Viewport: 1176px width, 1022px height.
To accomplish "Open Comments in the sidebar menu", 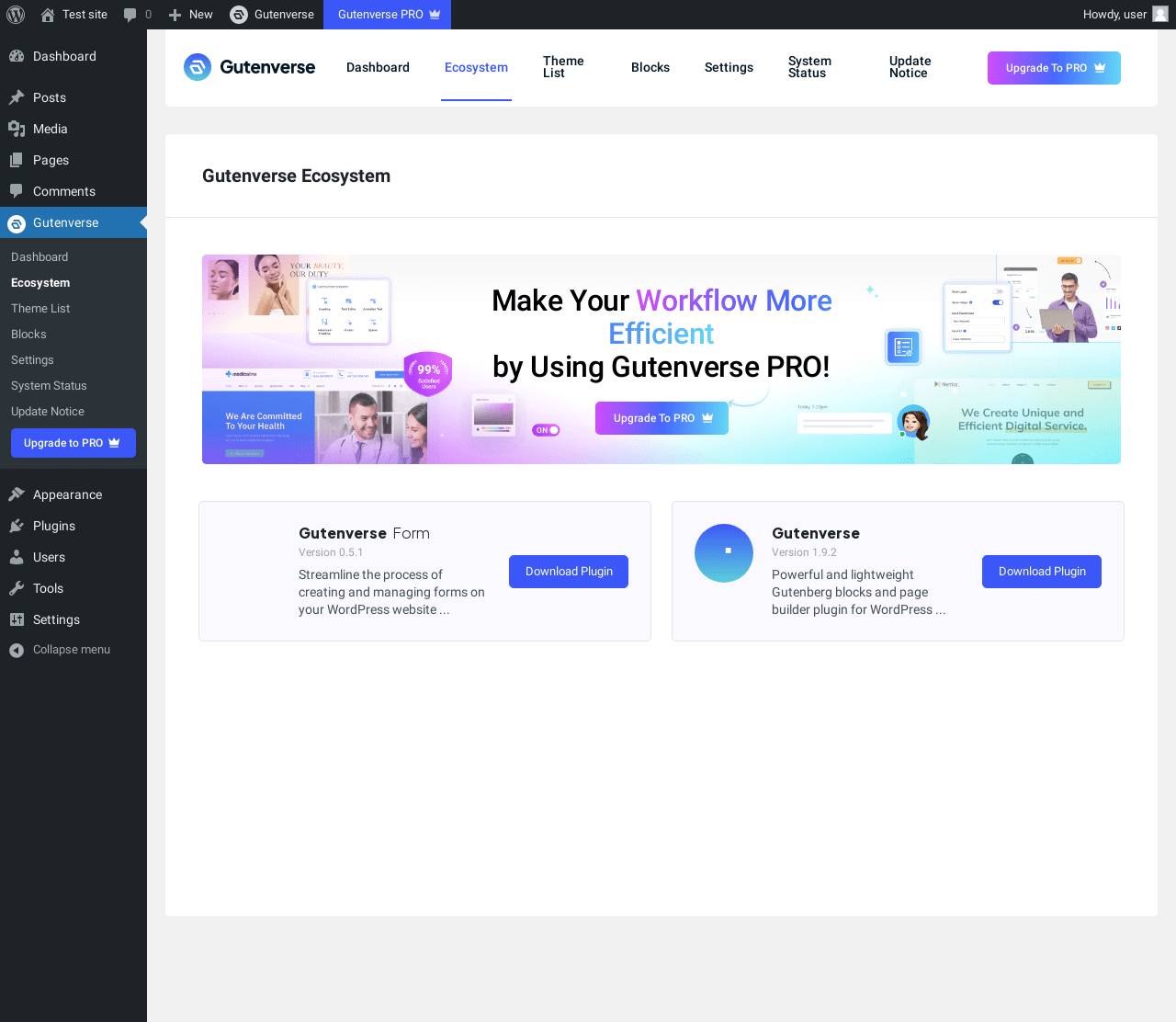I will [73, 191].
